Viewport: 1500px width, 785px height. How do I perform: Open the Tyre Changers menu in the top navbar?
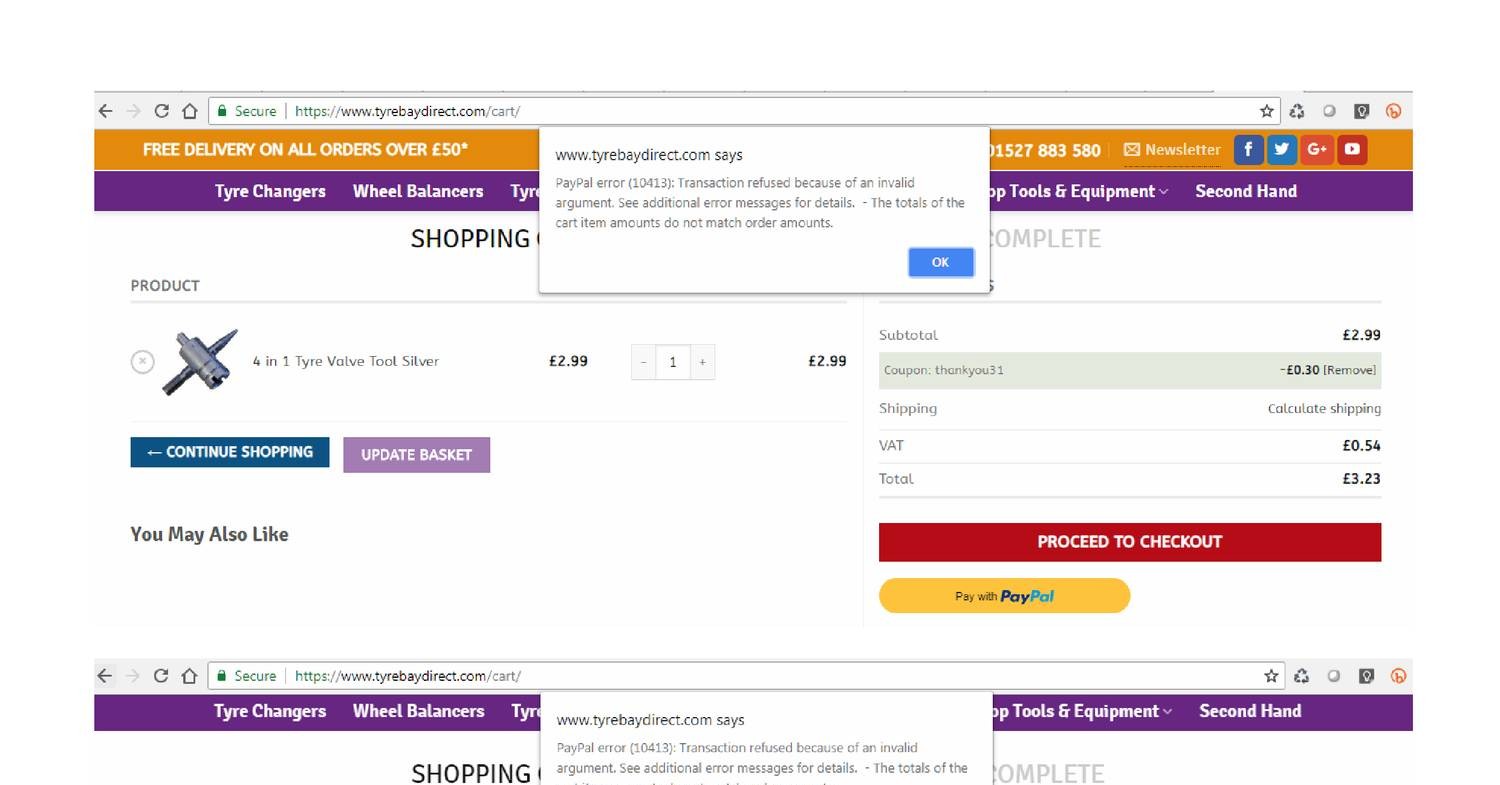[270, 191]
